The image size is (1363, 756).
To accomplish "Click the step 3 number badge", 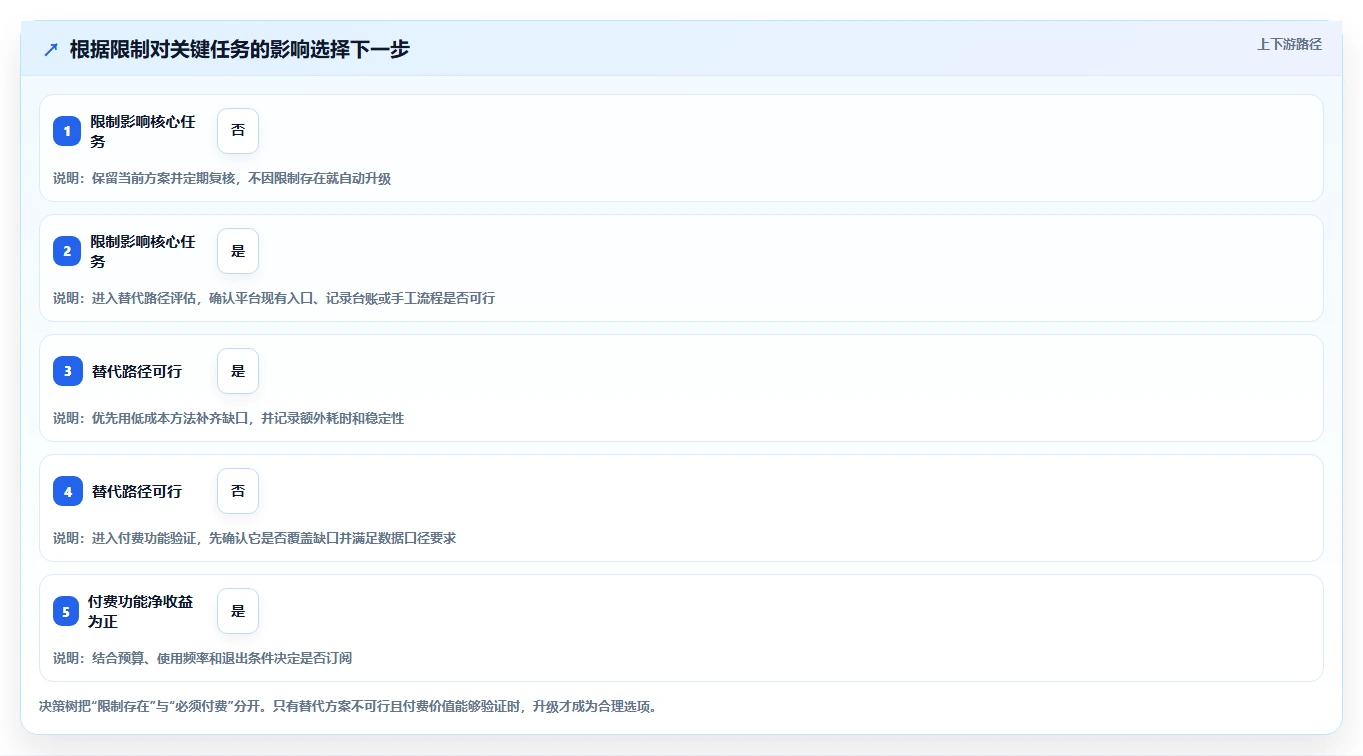I will pyautogui.click(x=67, y=371).
